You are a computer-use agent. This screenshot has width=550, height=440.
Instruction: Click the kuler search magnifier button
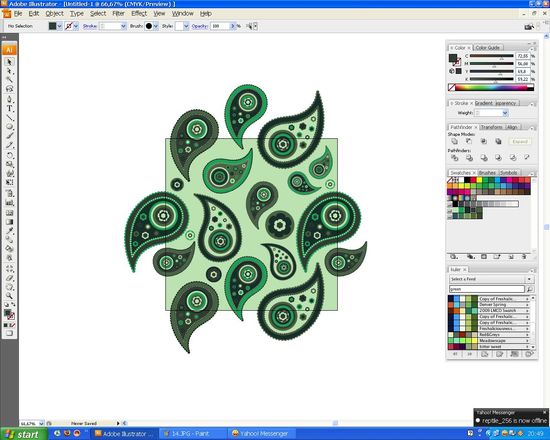click(530, 289)
